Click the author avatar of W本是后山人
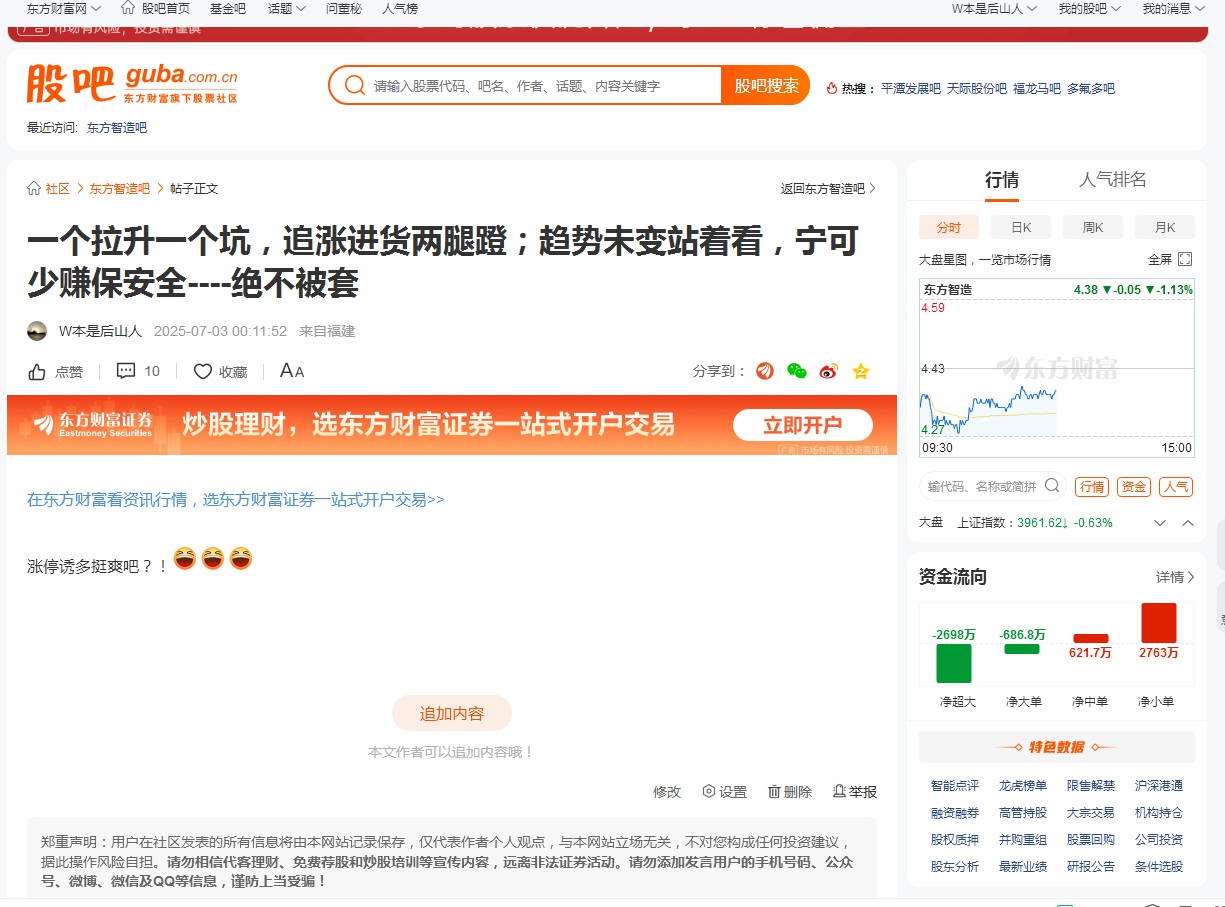Viewport: 1225px width, 907px height. (x=37, y=331)
